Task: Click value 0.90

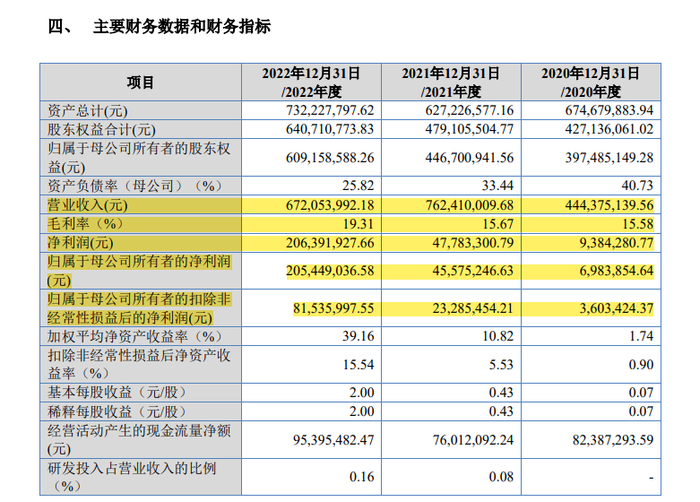Action: tap(641, 364)
